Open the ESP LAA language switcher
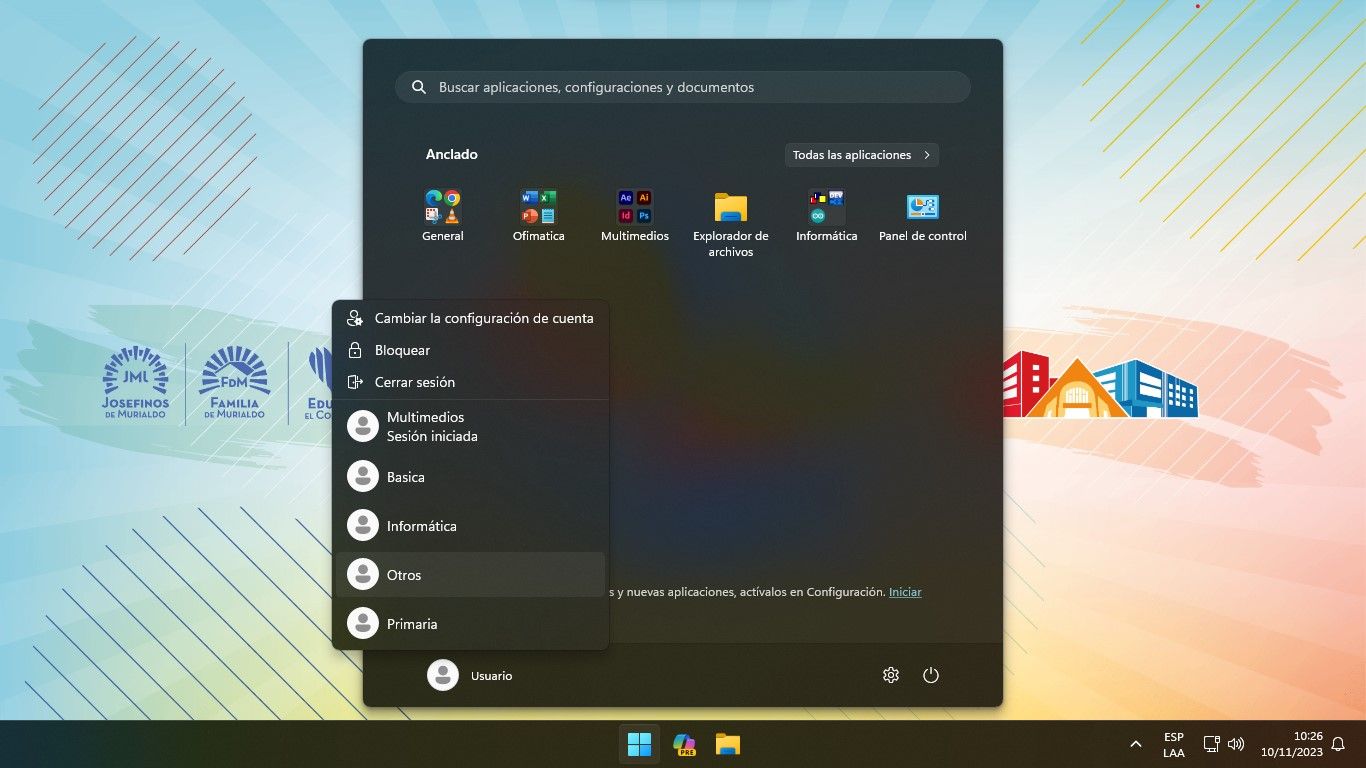Screen dimensions: 1366x768 (x=1174, y=744)
